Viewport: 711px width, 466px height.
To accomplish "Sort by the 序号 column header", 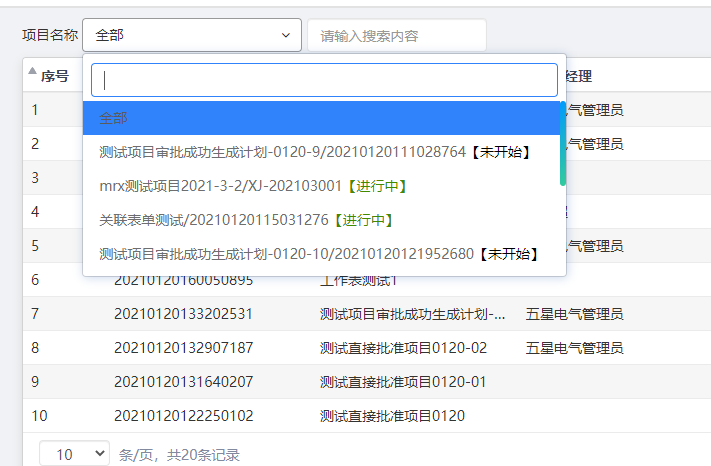I will (x=54, y=76).
